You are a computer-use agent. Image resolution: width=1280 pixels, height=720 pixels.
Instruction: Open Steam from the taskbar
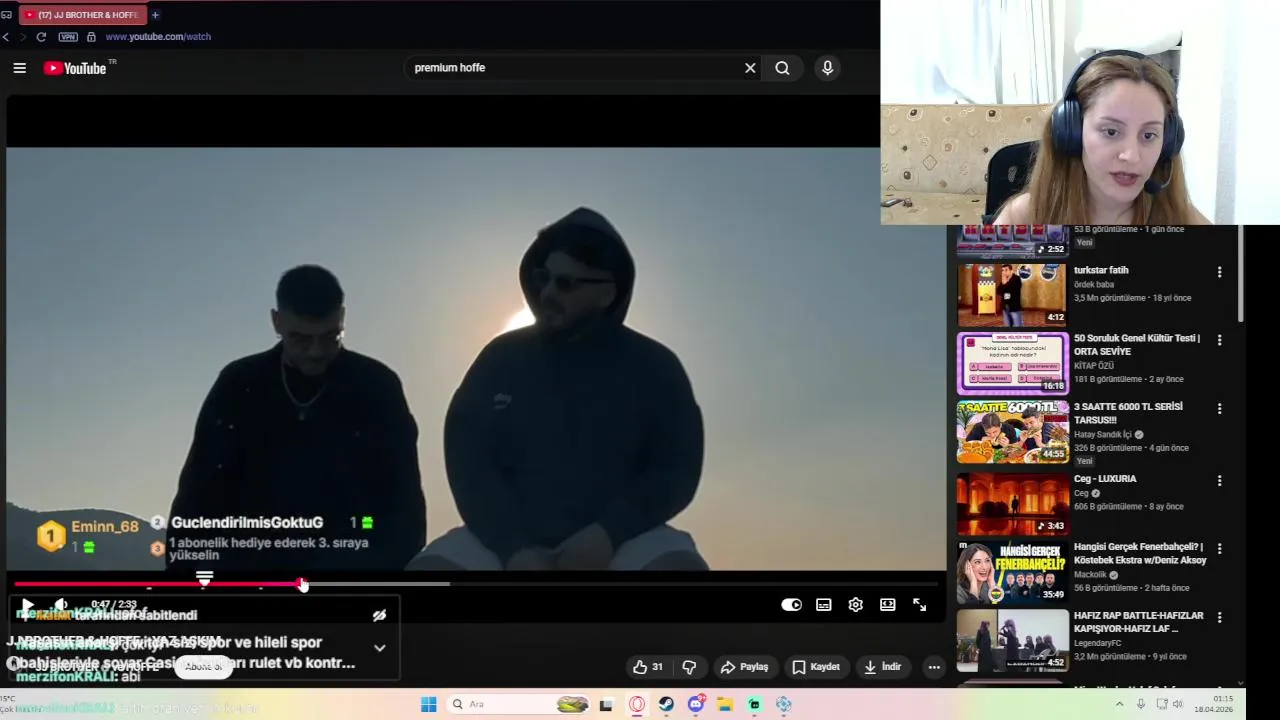click(x=666, y=705)
